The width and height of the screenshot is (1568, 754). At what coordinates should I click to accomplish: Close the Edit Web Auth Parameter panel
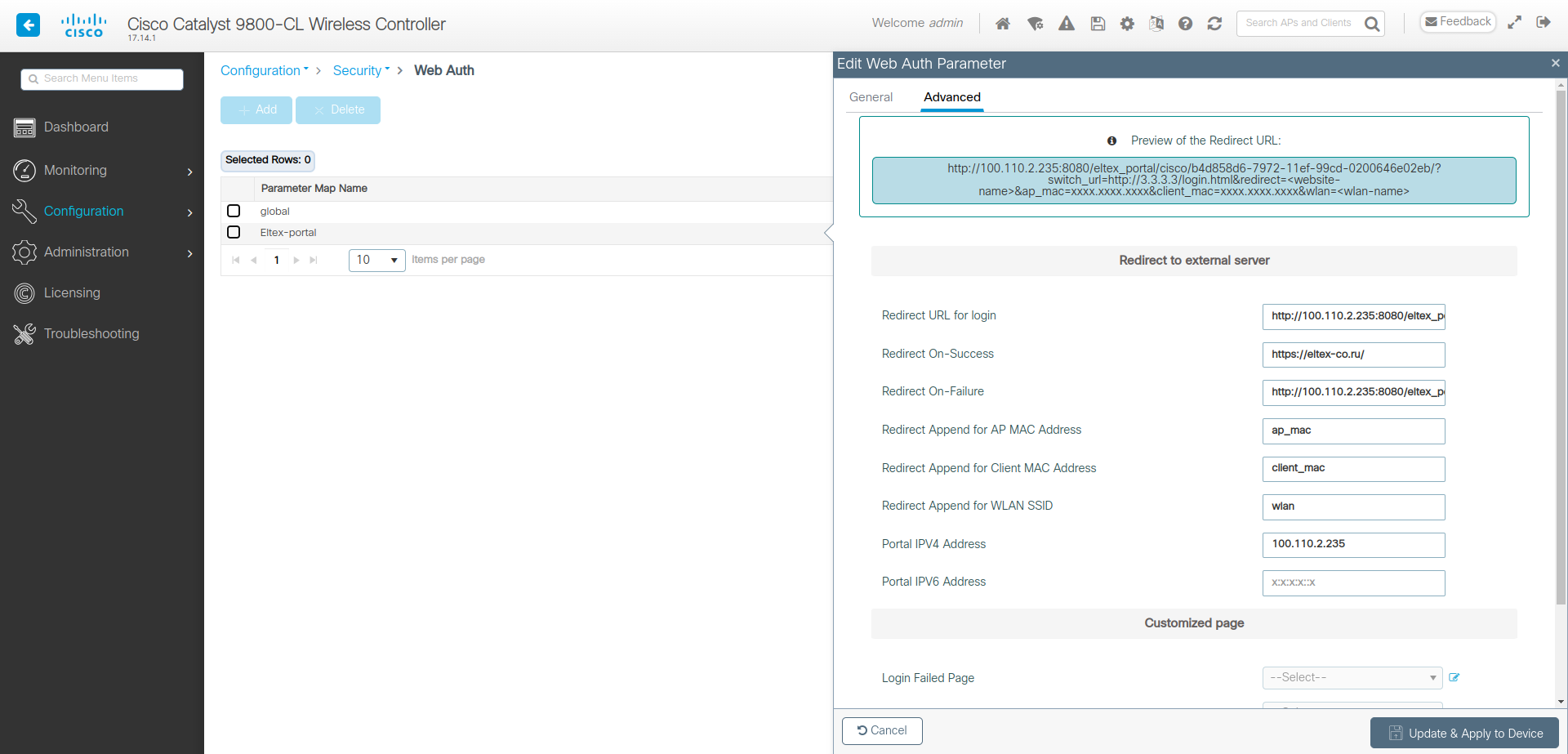tap(1555, 63)
